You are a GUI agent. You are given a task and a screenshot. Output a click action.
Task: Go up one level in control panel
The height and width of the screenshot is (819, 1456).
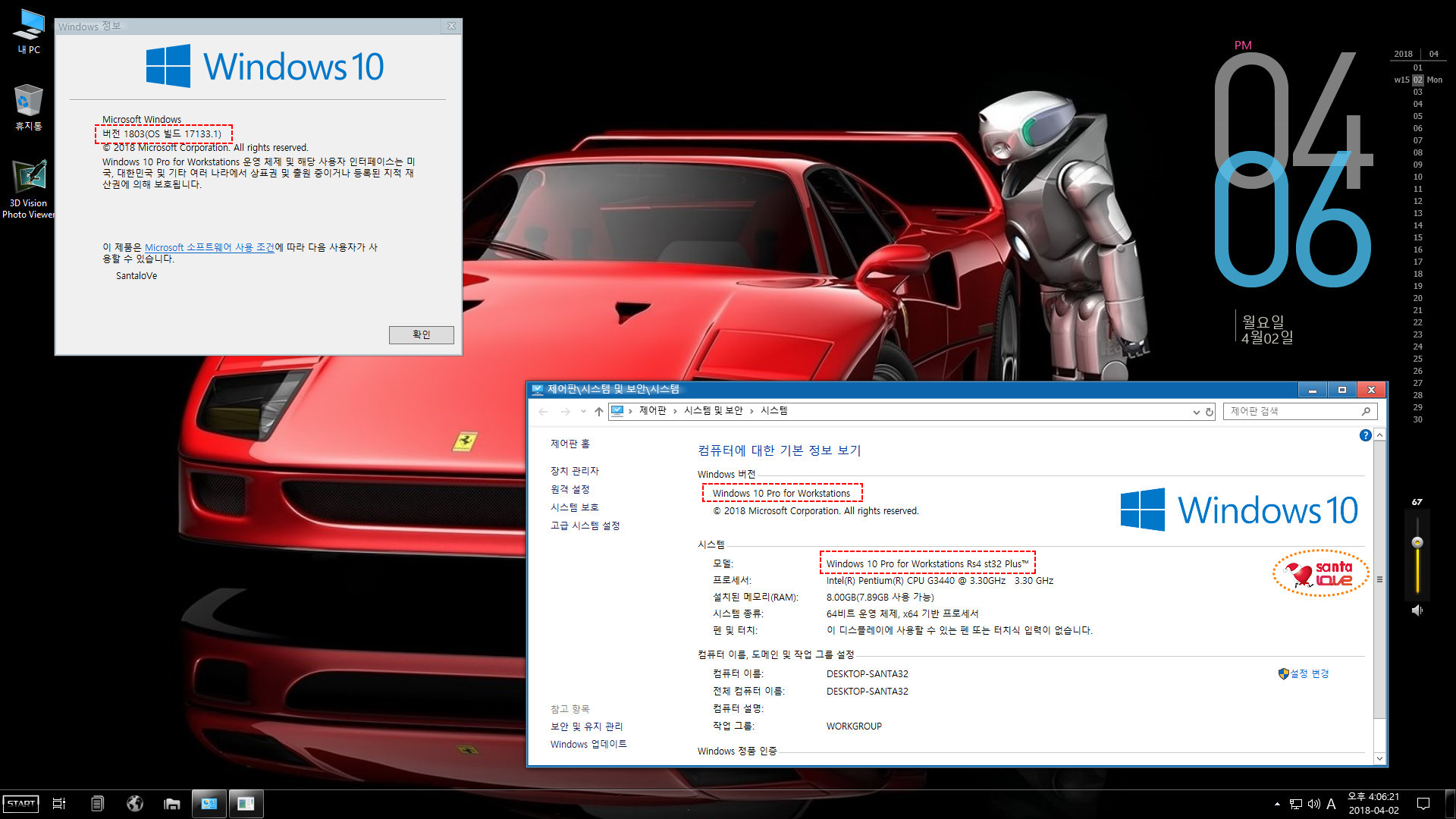(x=599, y=411)
